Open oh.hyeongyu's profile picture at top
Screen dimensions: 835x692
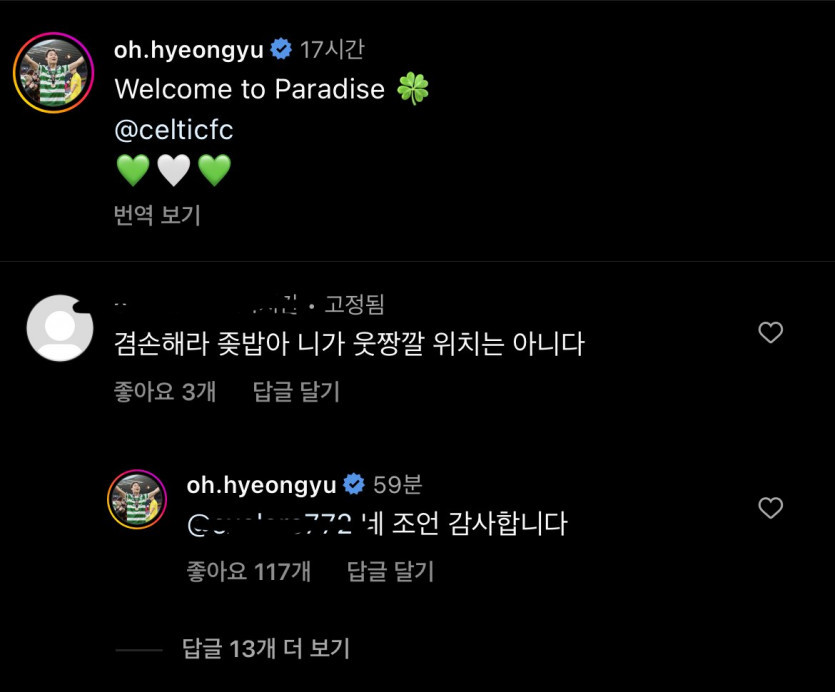click(53, 72)
